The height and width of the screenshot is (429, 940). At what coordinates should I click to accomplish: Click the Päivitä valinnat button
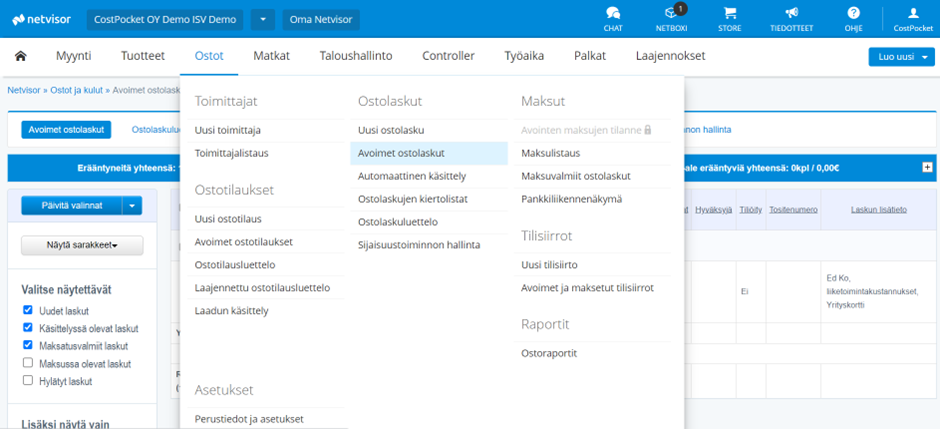click(x=71, y=206)
